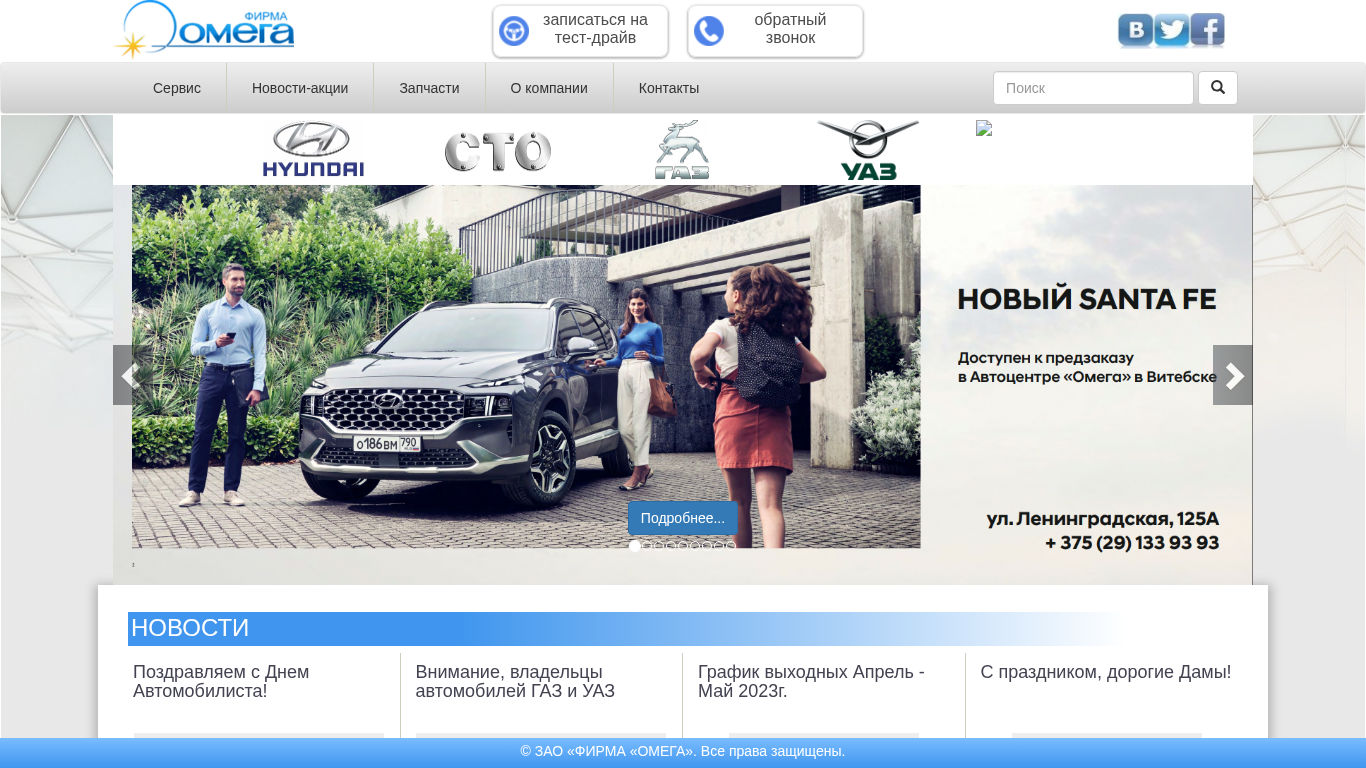This screenshot has height=768, width=1366.
Task: Click the '+ 375 (29) 133 93 93' phone number
Action: [1132, 543]
